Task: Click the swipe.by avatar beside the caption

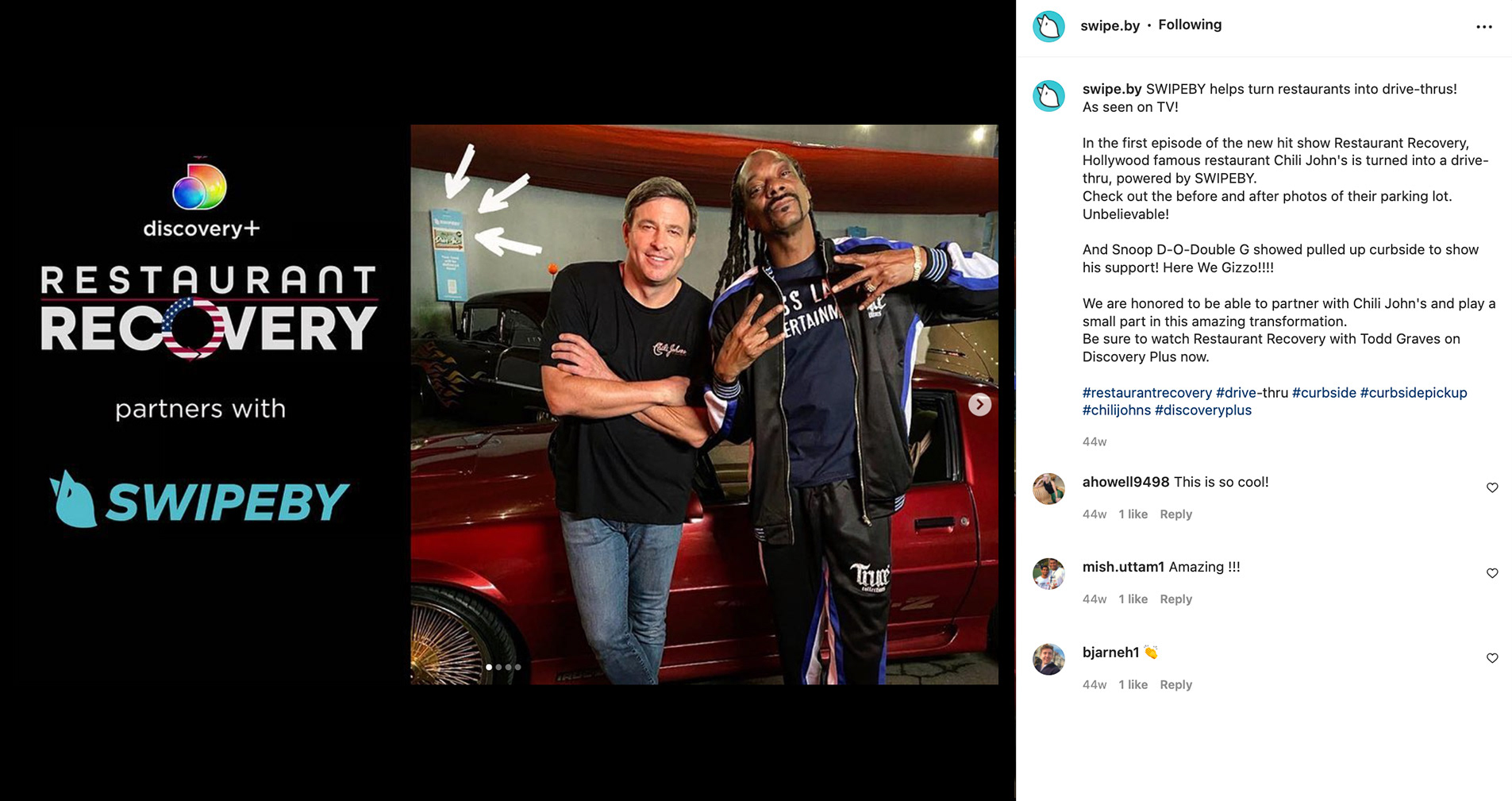Action: [1048, 96]
